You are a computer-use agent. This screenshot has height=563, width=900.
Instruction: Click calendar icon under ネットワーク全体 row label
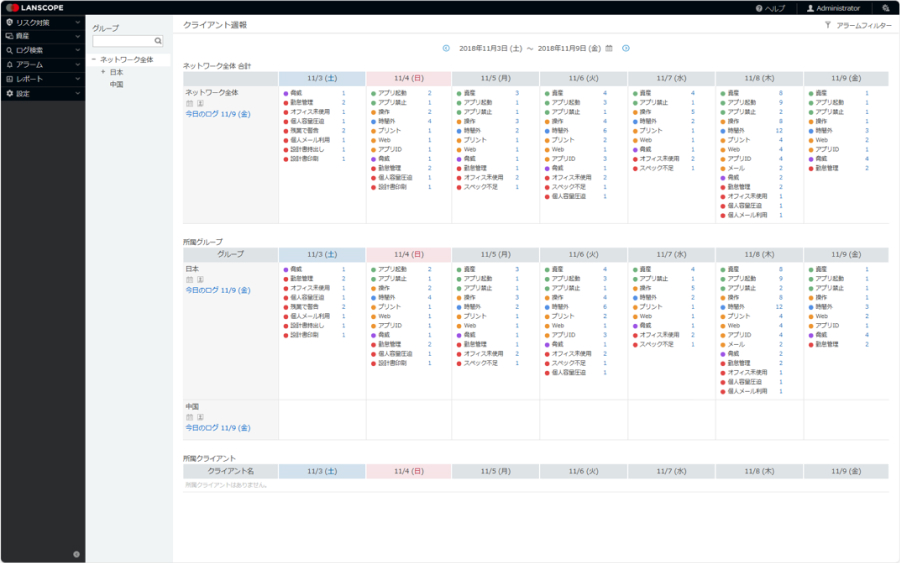click(189, 103)
